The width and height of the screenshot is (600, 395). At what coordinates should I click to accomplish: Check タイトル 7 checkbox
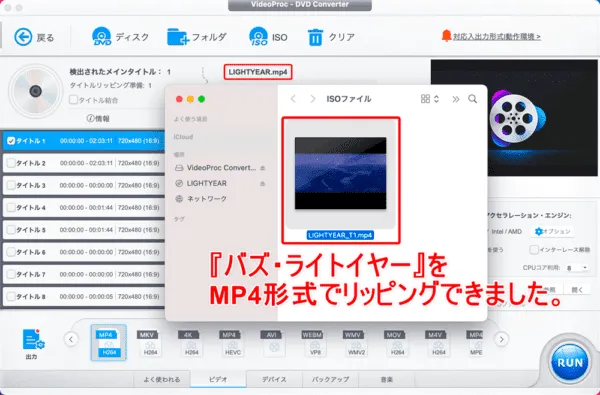pyautogui.click(x=11, y=274)
